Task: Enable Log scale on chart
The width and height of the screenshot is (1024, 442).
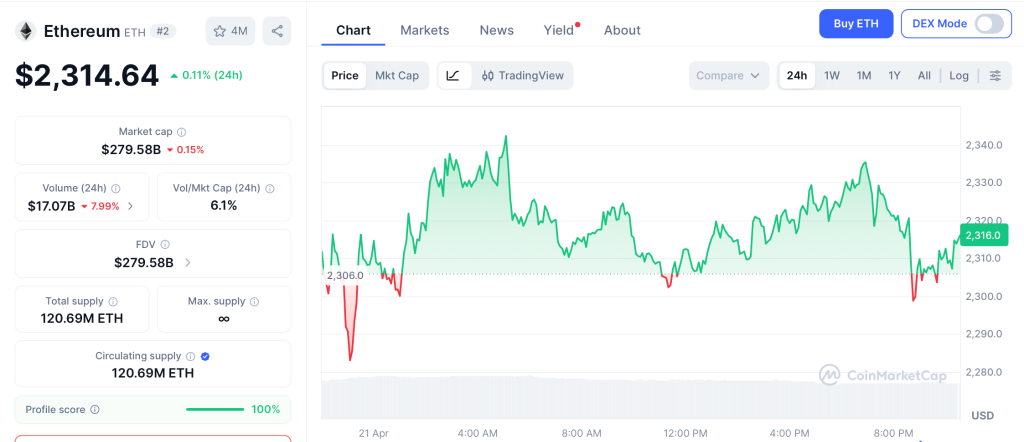Action: (959, 76)
